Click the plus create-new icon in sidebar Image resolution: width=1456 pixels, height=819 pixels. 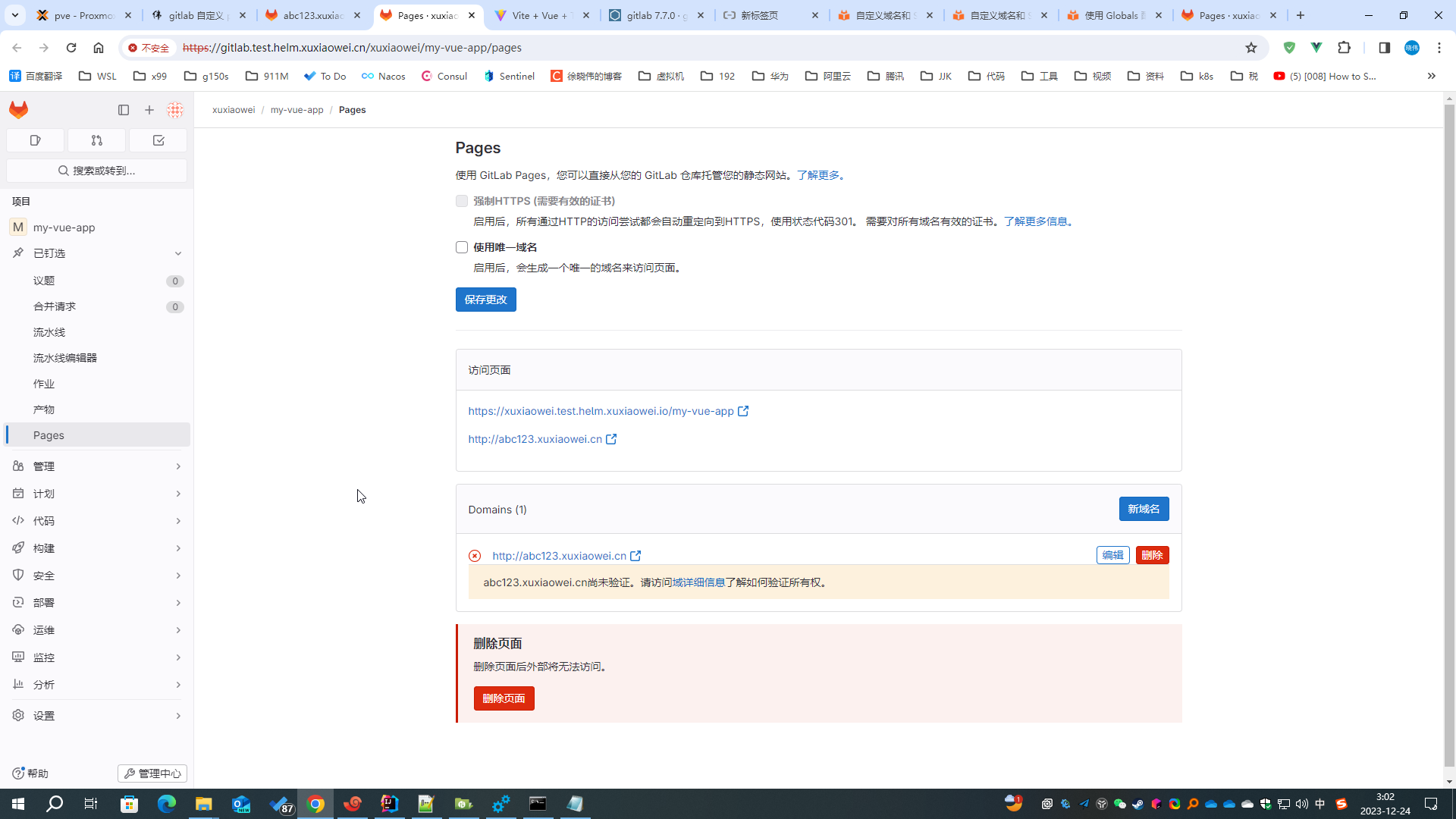point(149,110)
